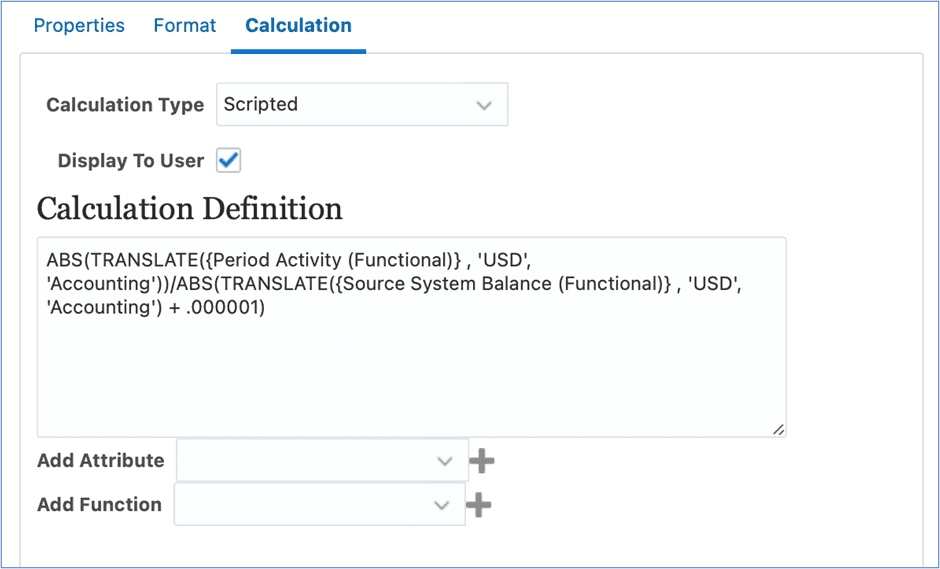
Task: Click the Add Attribute label
Action: [x=101, y=460]
